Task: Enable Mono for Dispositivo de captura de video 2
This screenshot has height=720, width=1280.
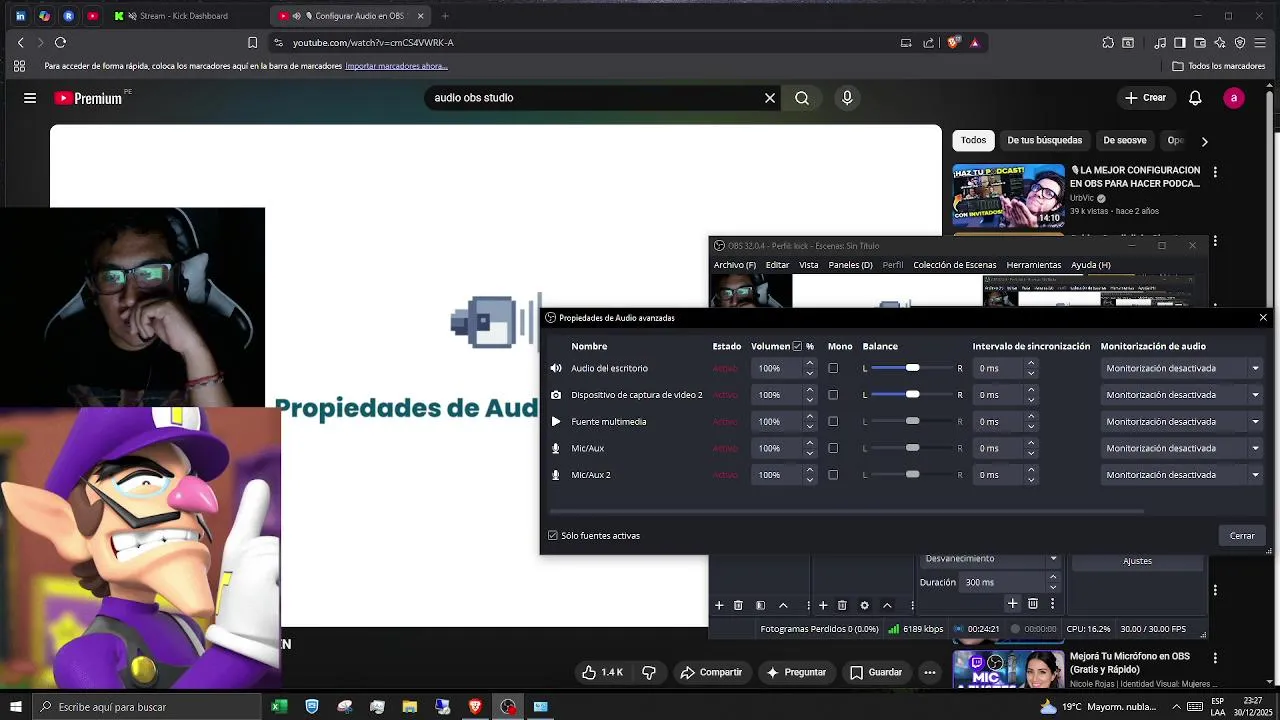Action: [x=833, y=395]
